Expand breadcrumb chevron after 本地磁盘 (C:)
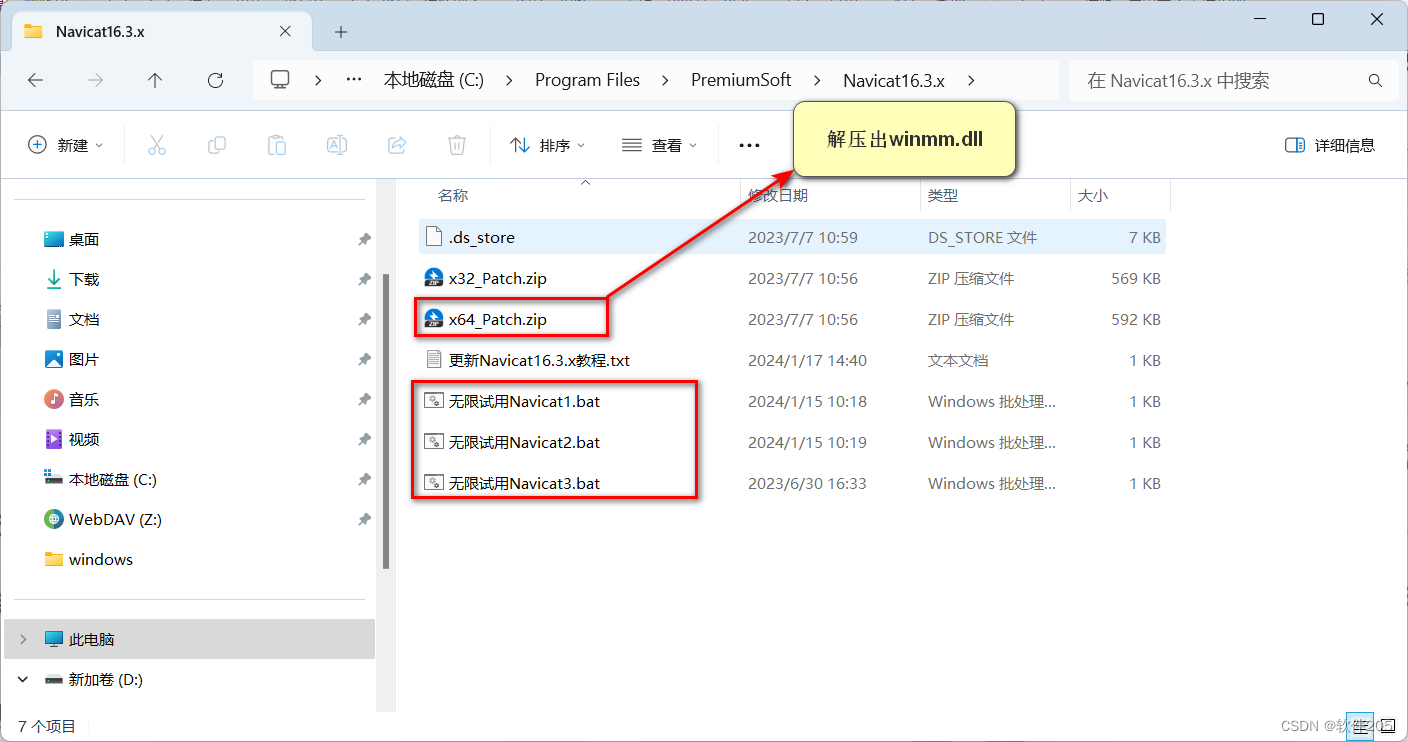Image resolution: width=1408 pixels, height=742 pixels. point(509,81)
